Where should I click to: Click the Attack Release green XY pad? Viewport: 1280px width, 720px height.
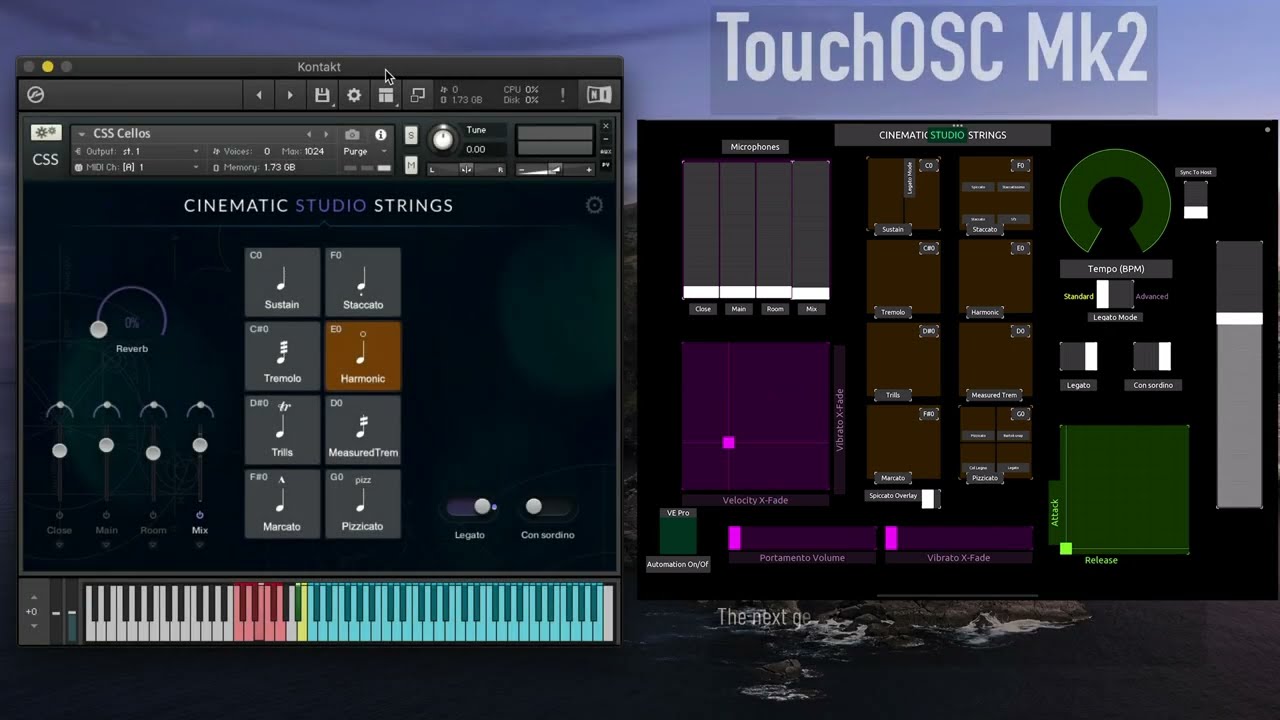point(1125,489)
